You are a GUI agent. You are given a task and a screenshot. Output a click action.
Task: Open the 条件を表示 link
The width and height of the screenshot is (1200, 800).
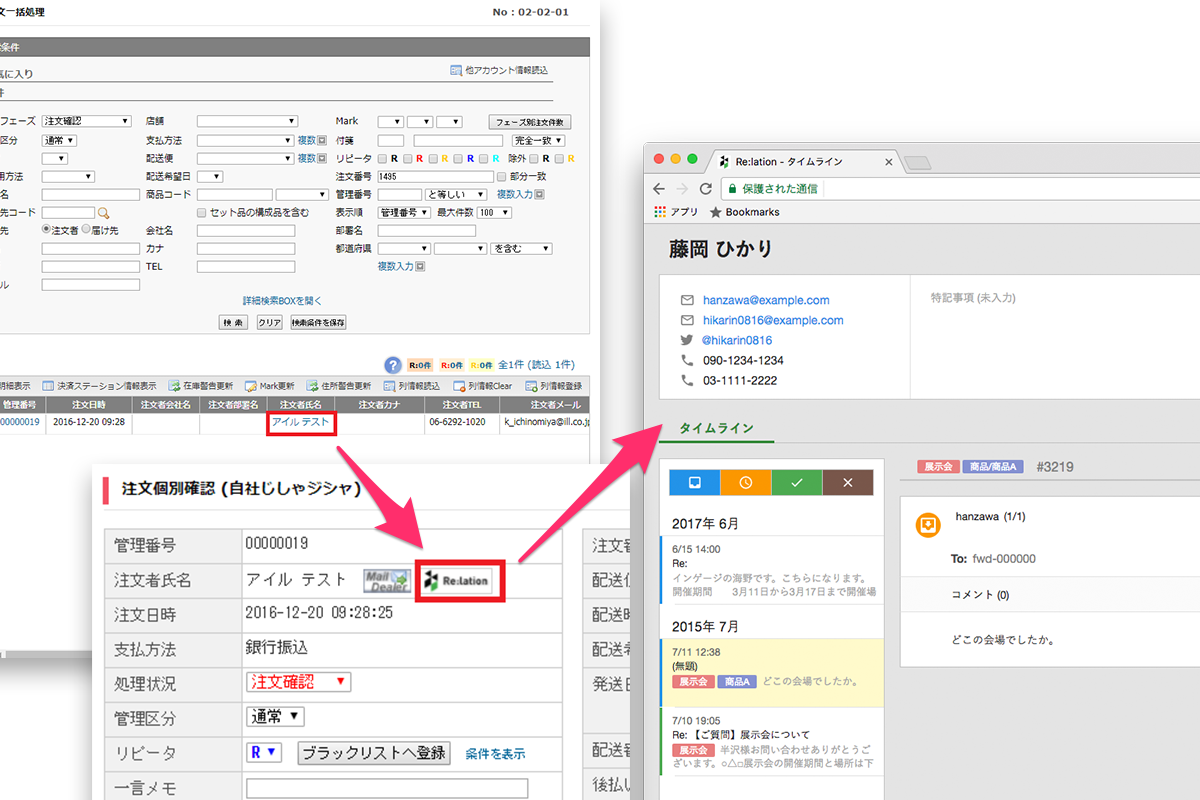[x=495, y=754]
